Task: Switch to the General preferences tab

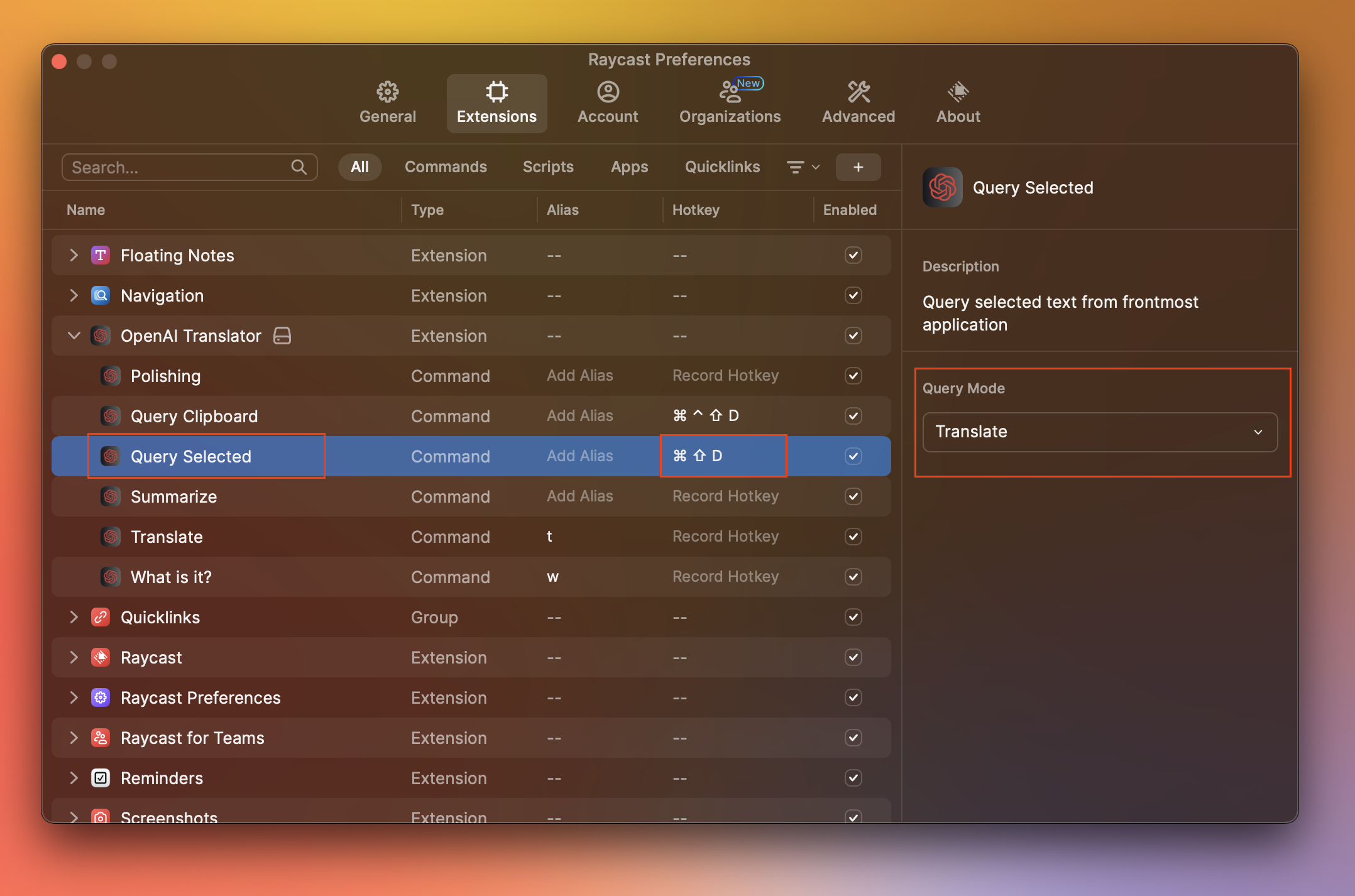Action: (388, 100)
